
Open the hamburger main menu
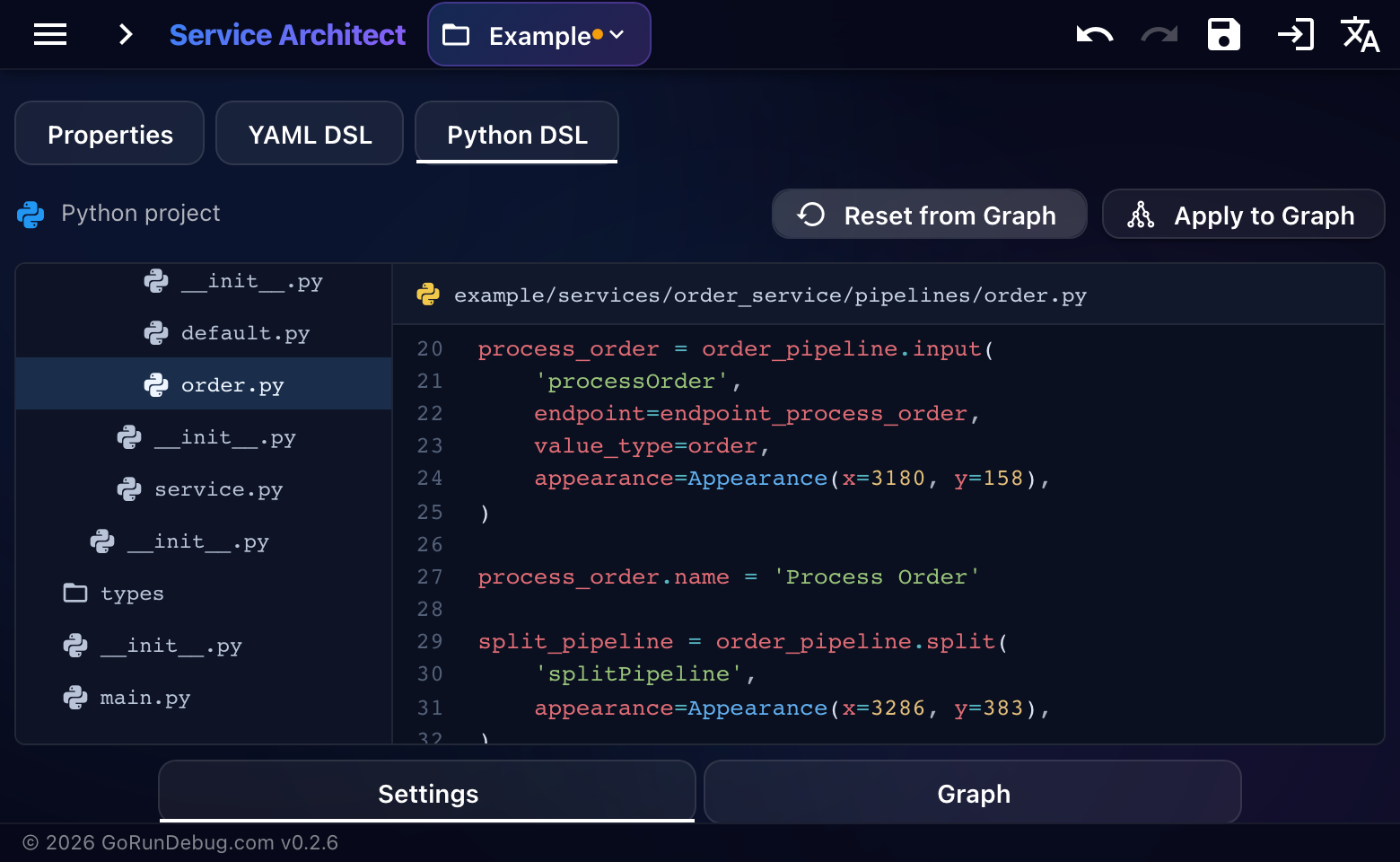click(50, 35)
